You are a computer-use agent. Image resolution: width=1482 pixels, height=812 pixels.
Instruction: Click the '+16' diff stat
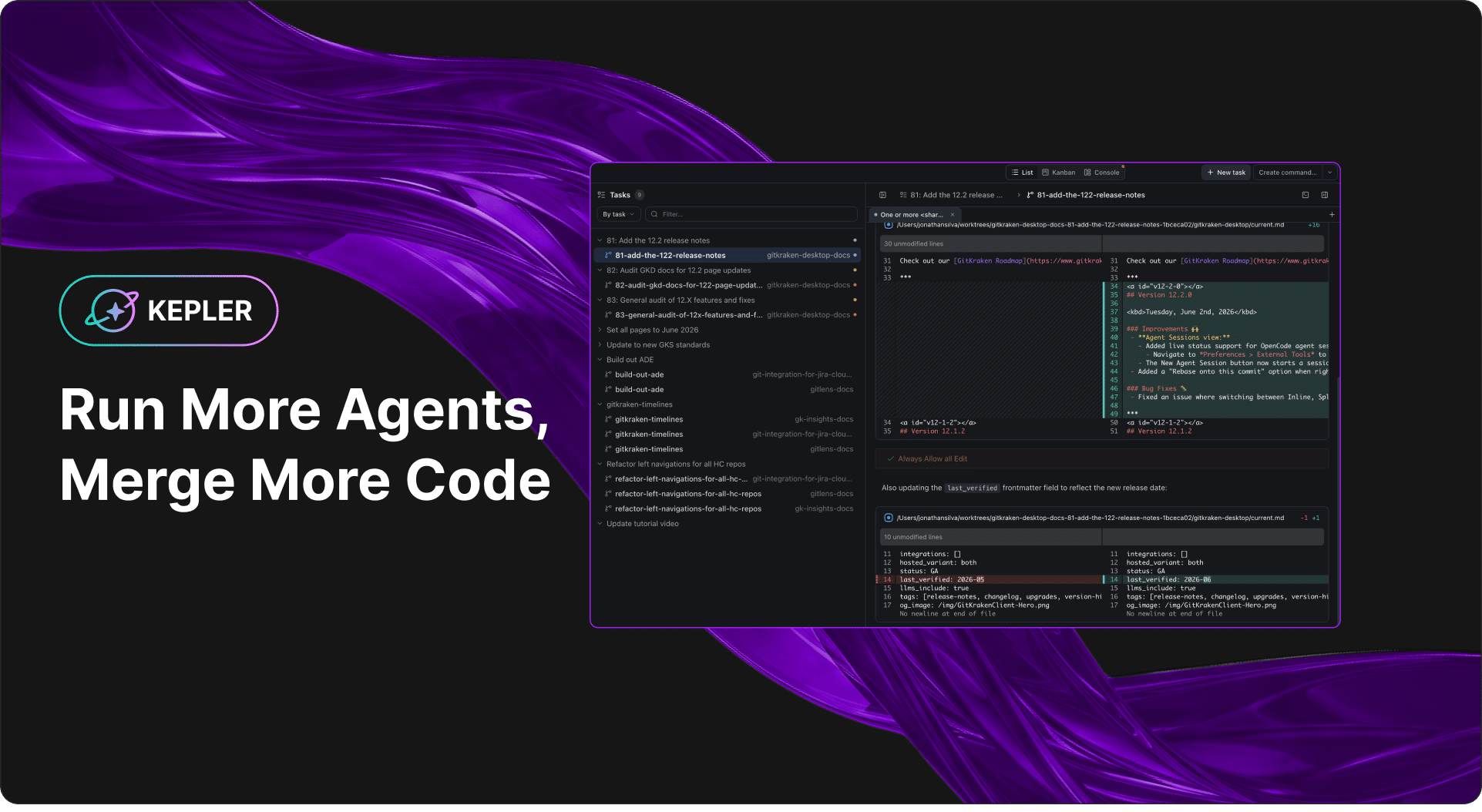(1313, 225)
